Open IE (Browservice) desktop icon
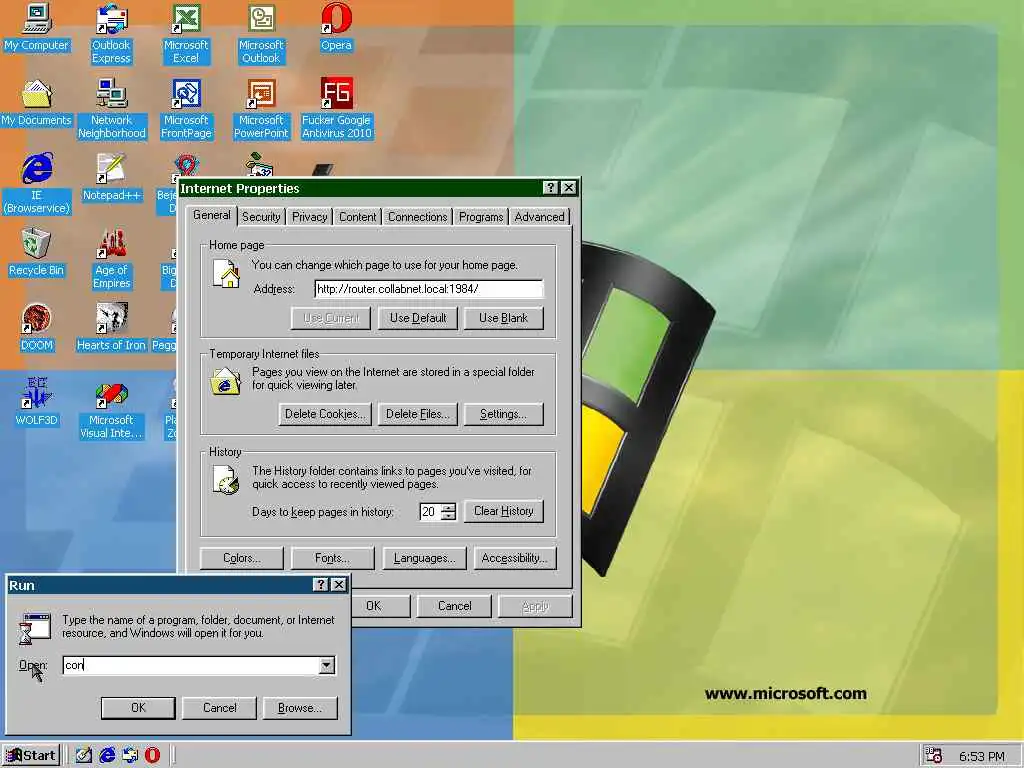The width and height of the screenshot is (1024, 768). pyautogui.click(x=37, y=184)
